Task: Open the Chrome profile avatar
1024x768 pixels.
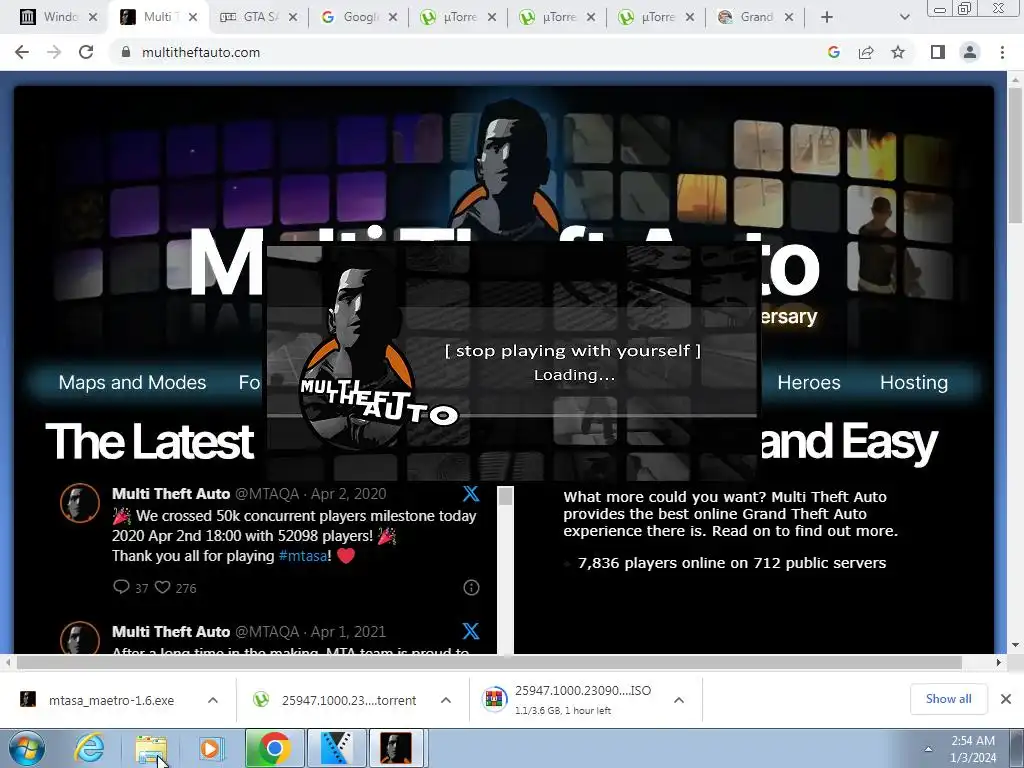Action: point(970,52)
